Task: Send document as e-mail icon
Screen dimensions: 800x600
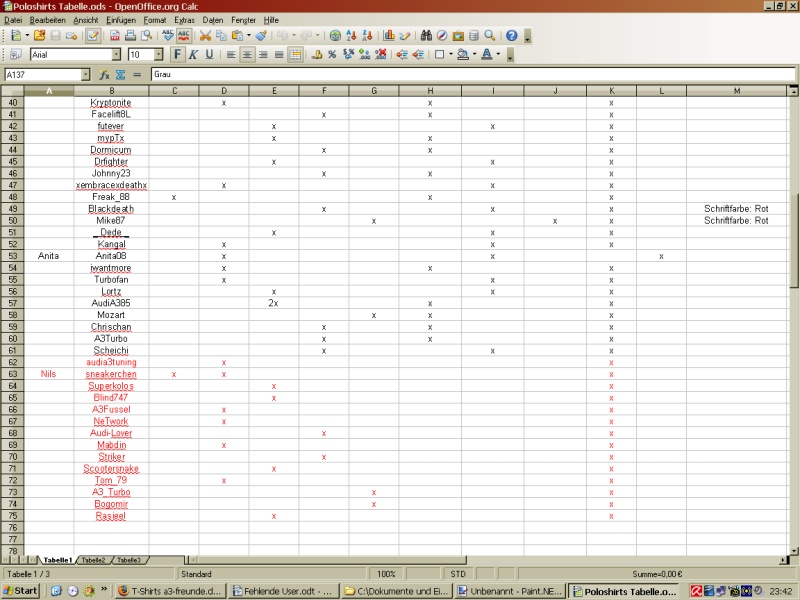Action: (x=71, y=36)
